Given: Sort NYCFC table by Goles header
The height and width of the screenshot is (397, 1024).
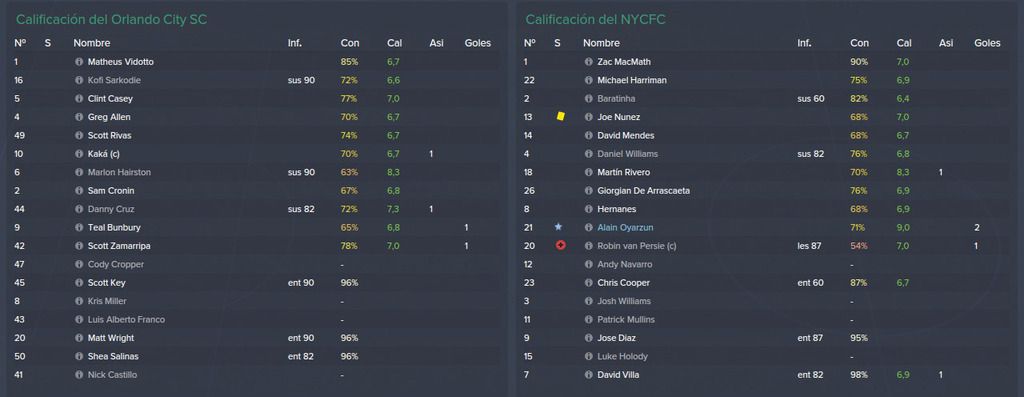Looking at the screenshot, I should tap(987, 43).
